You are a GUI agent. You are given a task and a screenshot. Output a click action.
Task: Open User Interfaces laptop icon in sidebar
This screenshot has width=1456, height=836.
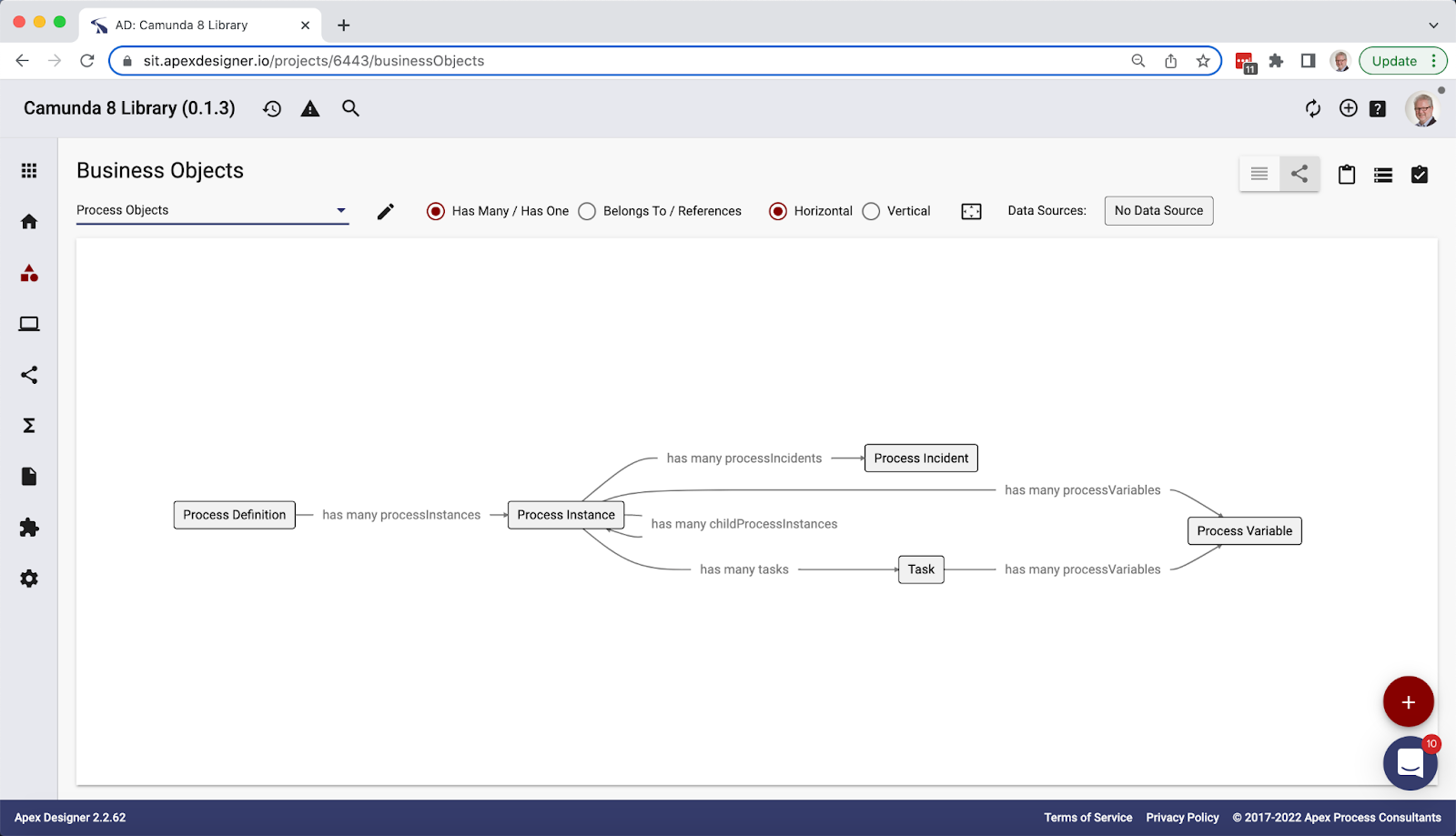29,324
